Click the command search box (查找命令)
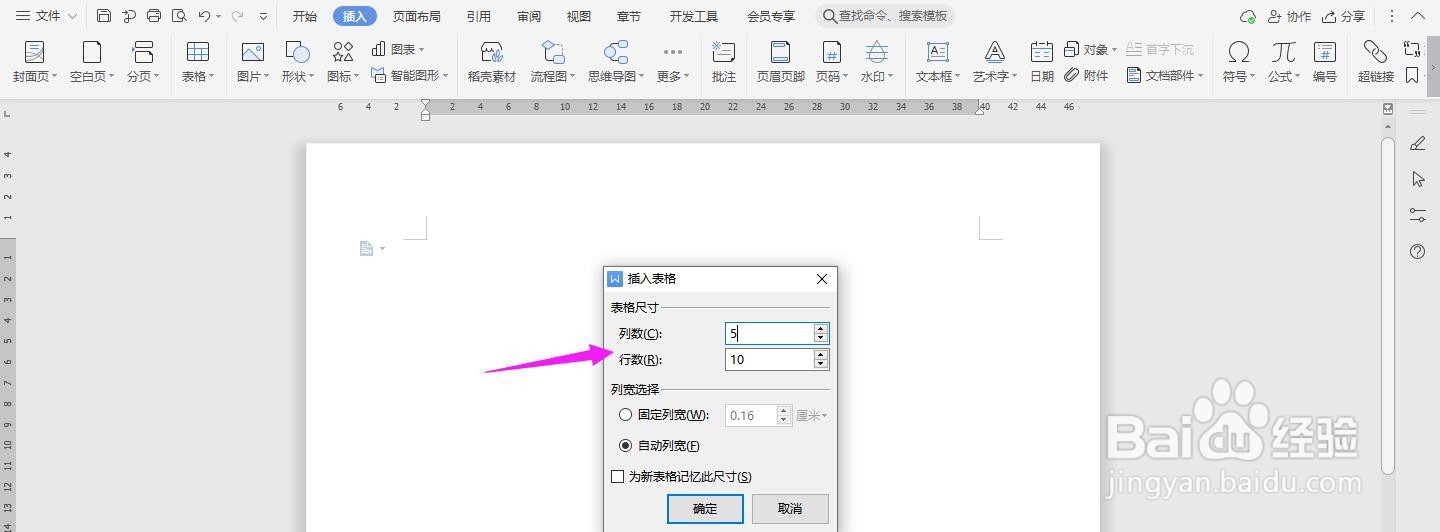Image resolution: width=1440 pixels, height=532 pixels. coord(885,16)
